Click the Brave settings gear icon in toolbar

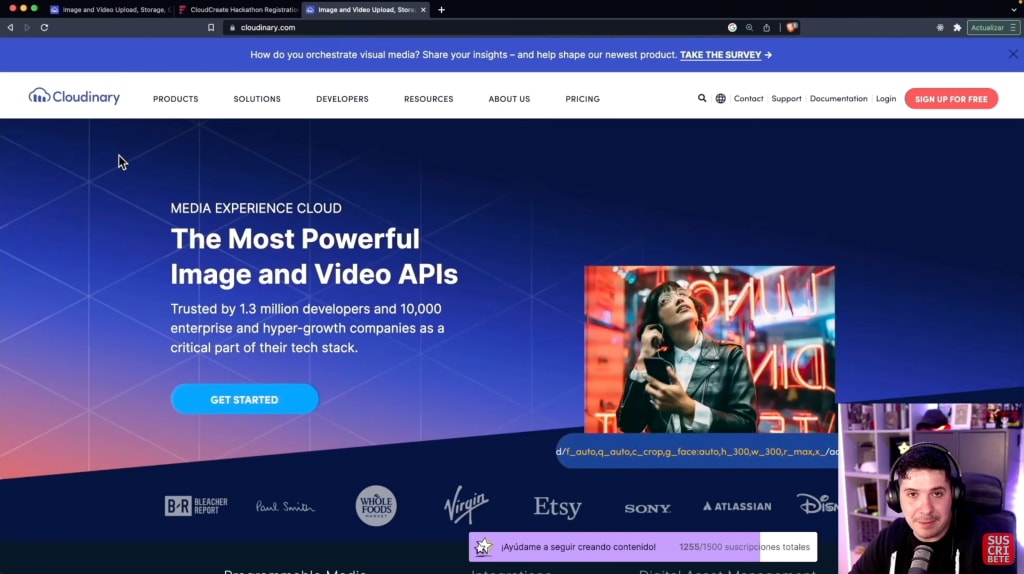click(x=940, y=27)
